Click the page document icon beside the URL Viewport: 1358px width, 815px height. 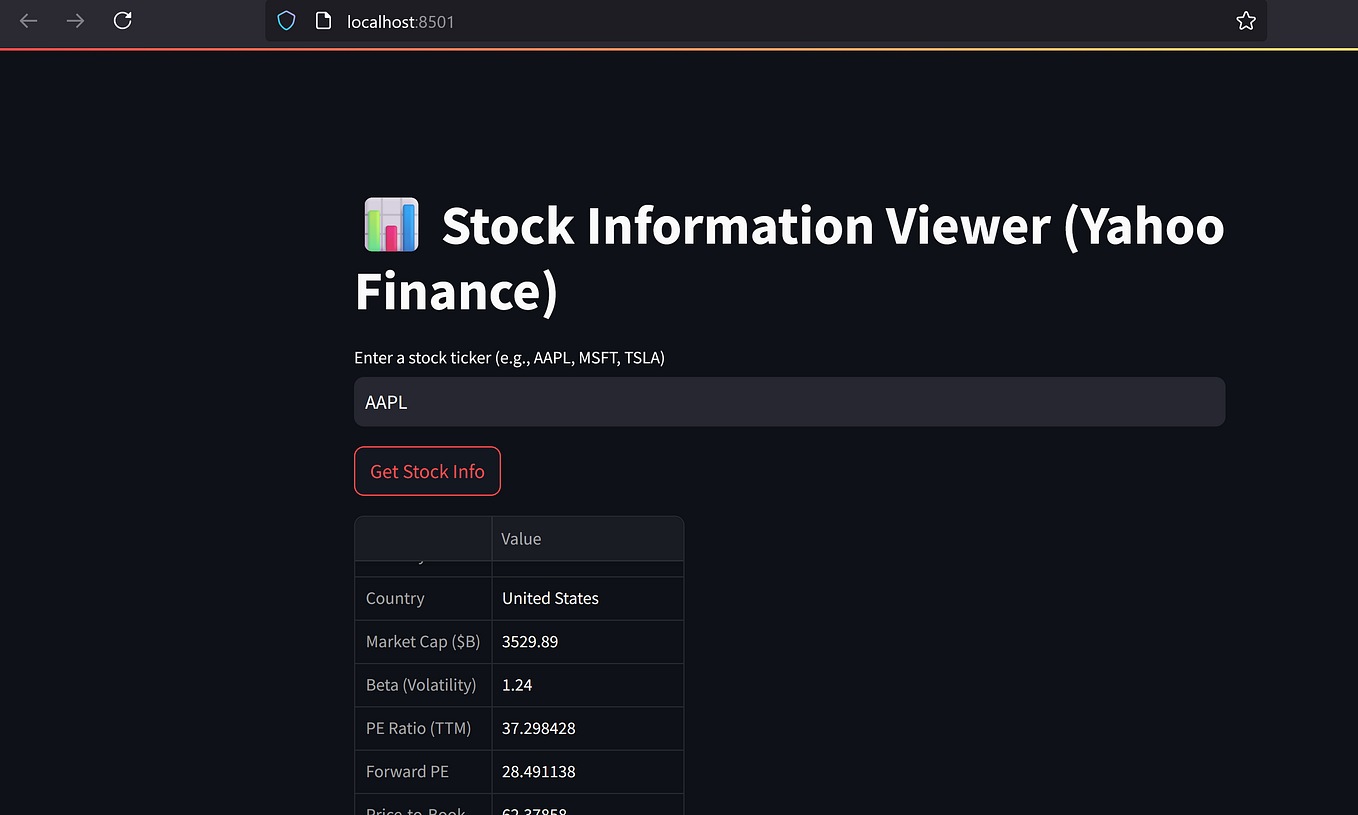pyautogui.click(x=322, y=20)
